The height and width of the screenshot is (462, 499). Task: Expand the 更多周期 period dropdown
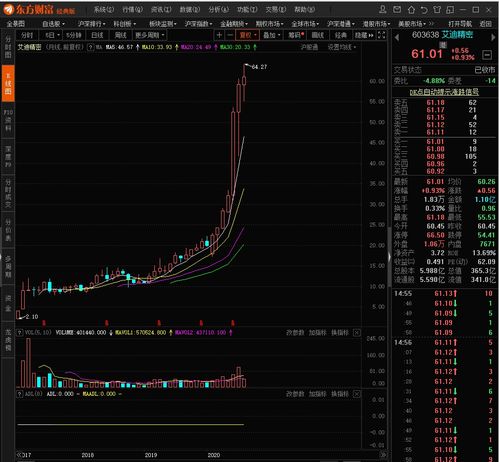(x=150, y=35)
